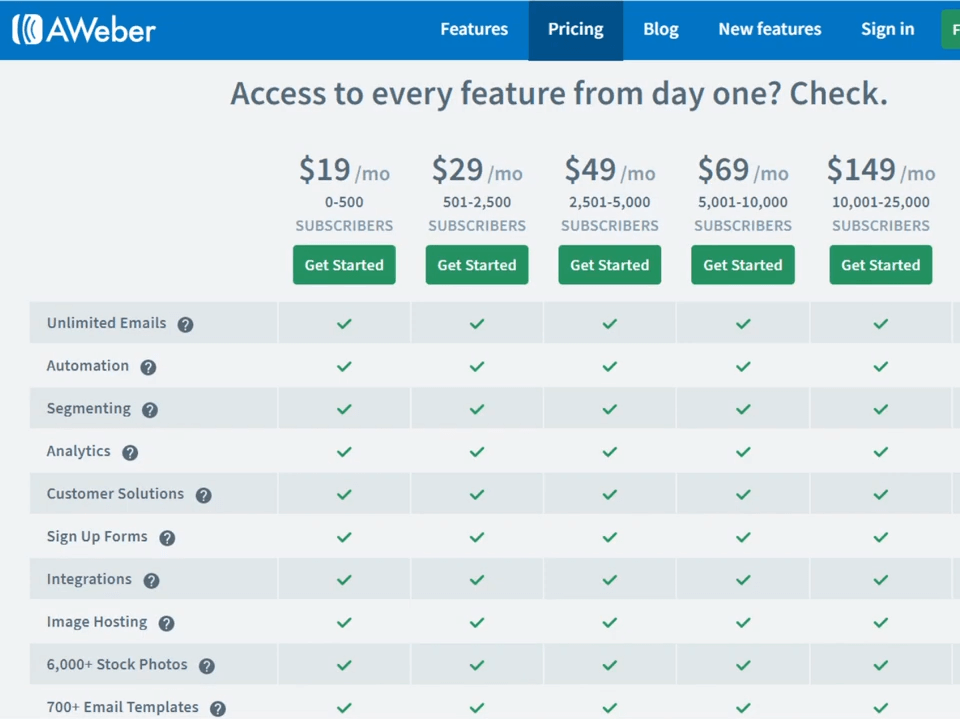Open the Features menu item
Image resolution: width=960 pixels, height=719 pixels.
(x=474, y=29)
